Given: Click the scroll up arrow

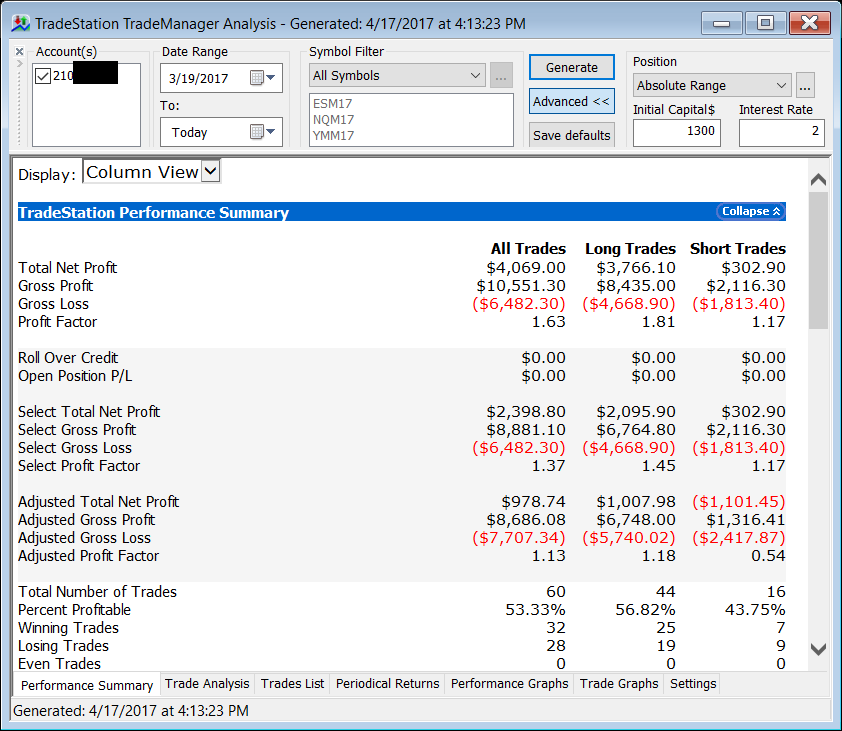Looking at the screenshot, I should [x=818, y=179].
